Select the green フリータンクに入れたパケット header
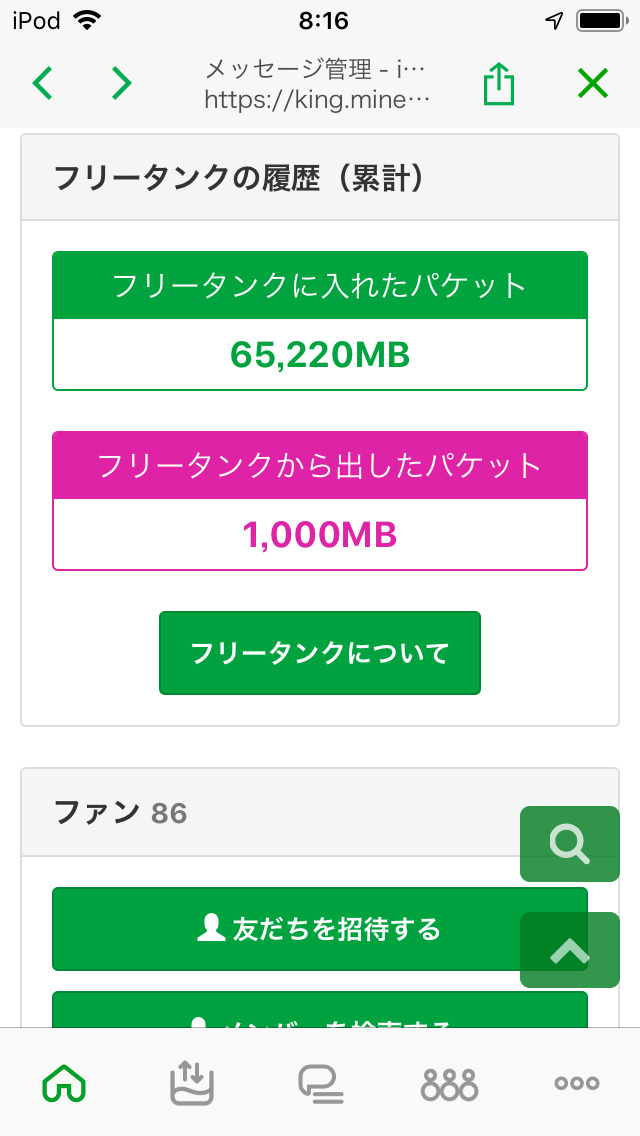 320,286
